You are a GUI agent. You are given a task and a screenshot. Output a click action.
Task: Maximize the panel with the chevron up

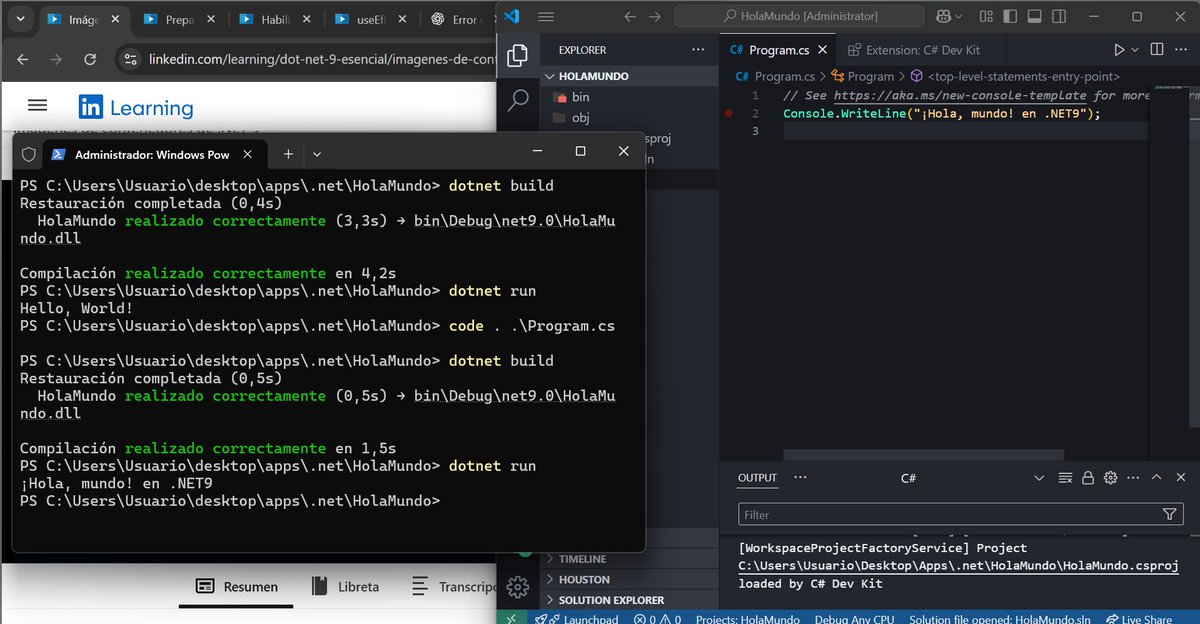[1156, 478]
